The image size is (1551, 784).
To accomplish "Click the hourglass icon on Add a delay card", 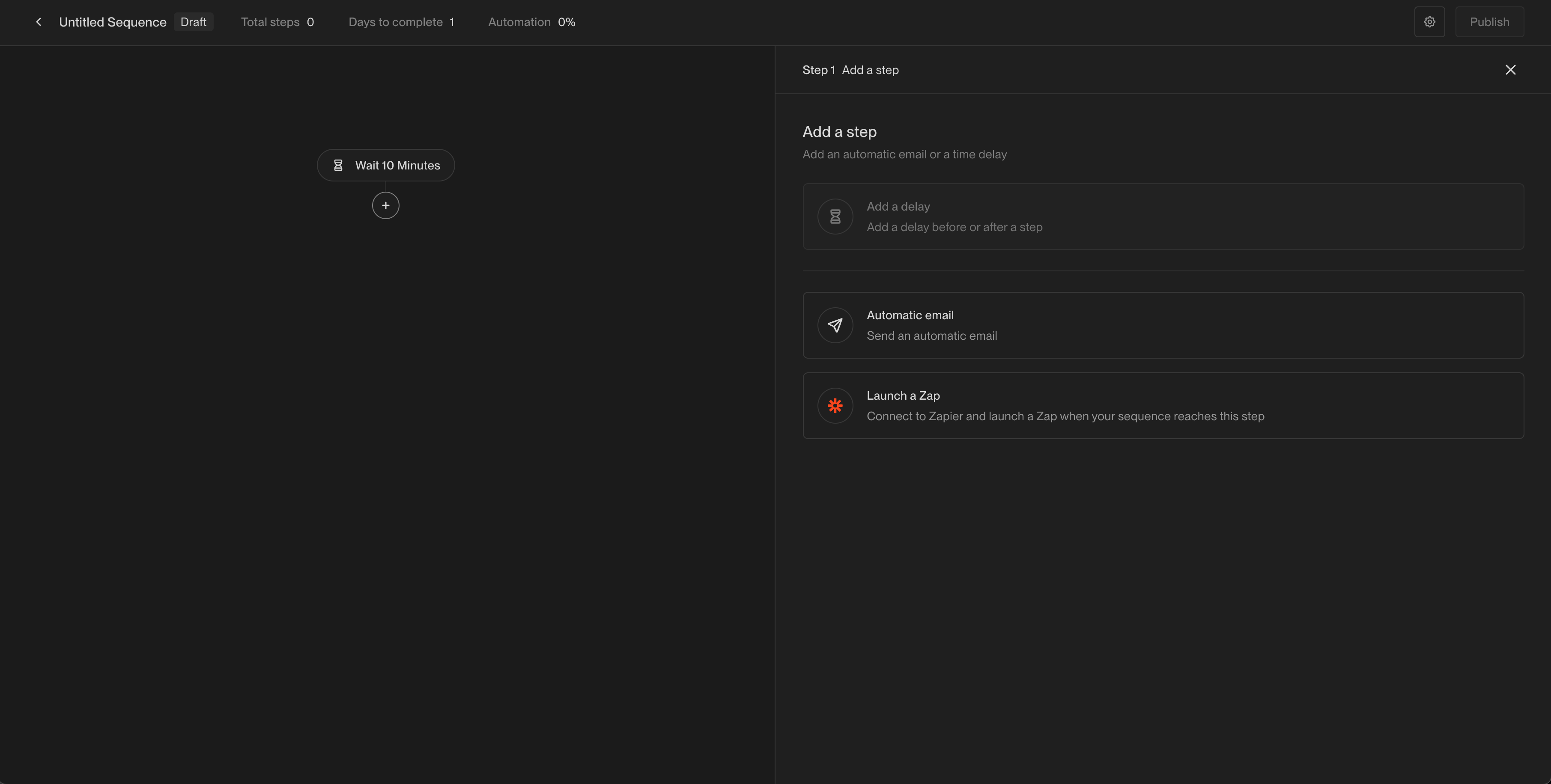I will tap(835, 216).
